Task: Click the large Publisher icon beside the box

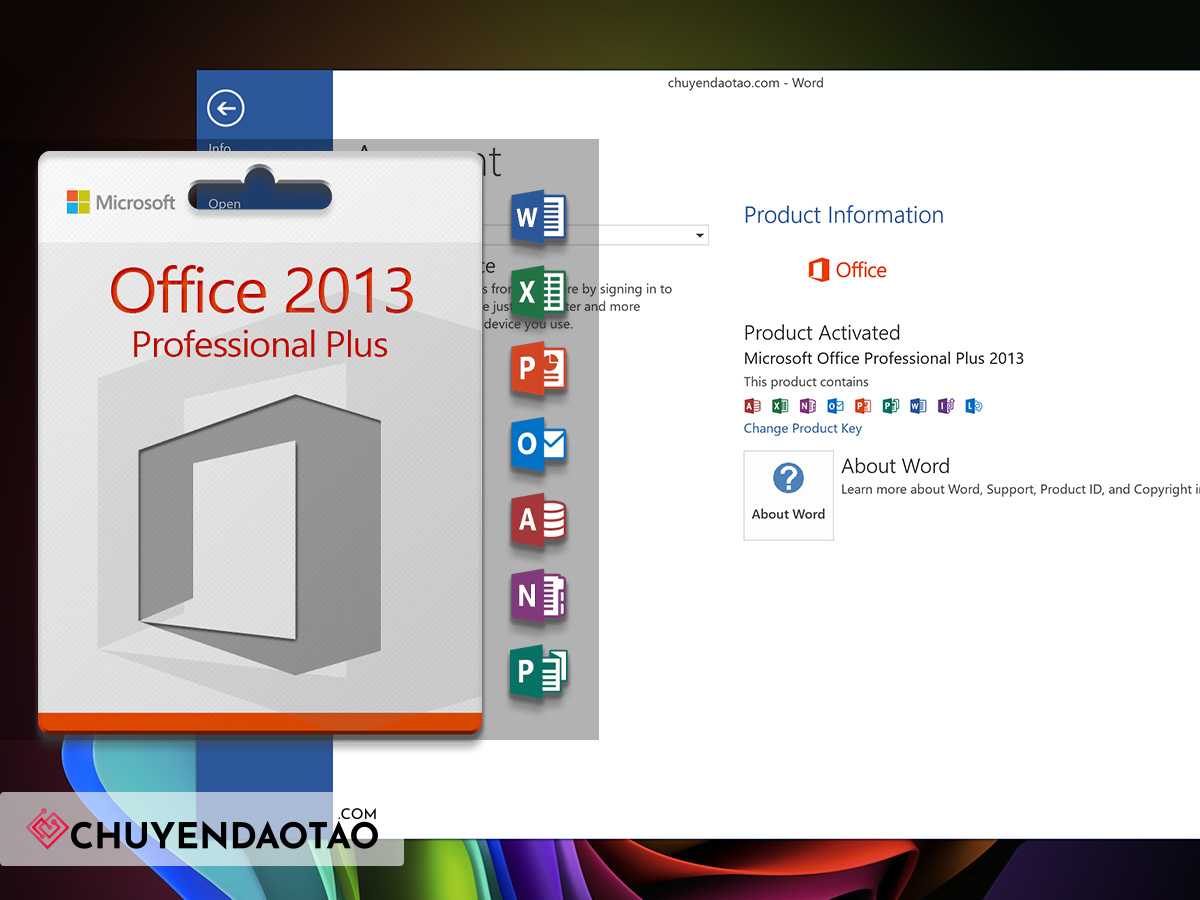Action: click(x=538, y=673)
